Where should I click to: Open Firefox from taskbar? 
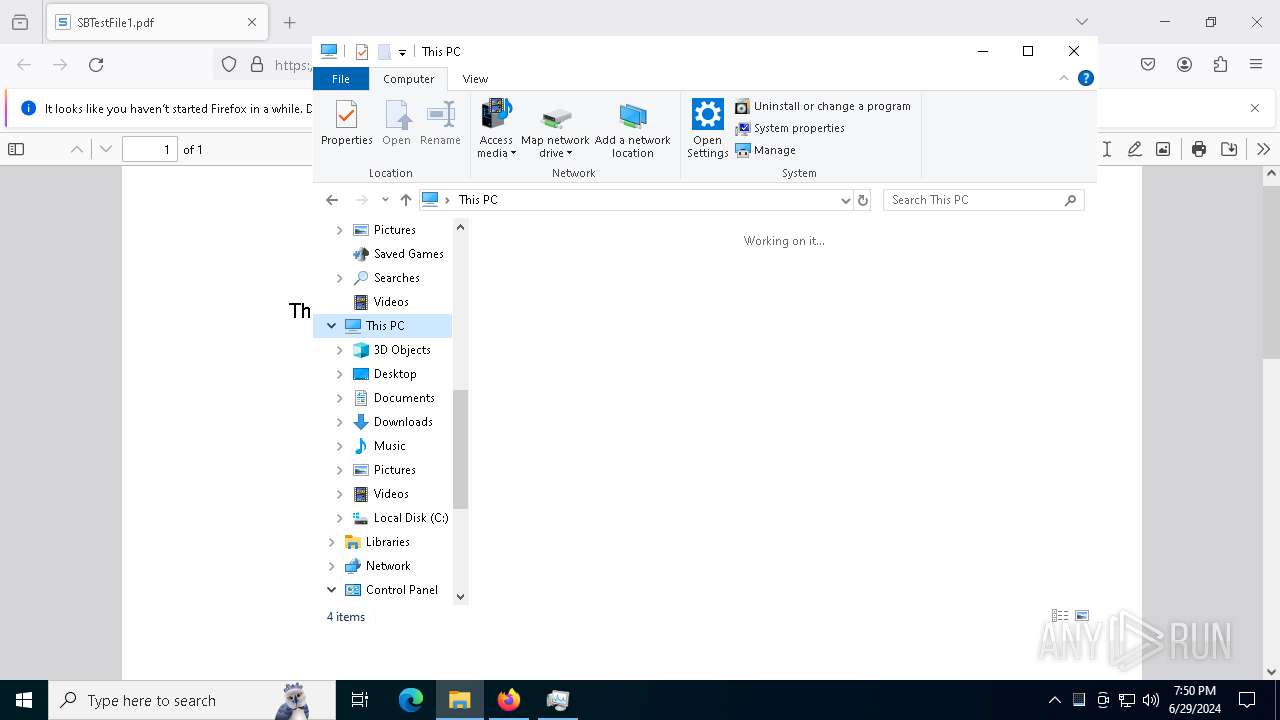[x=509, y=700]
